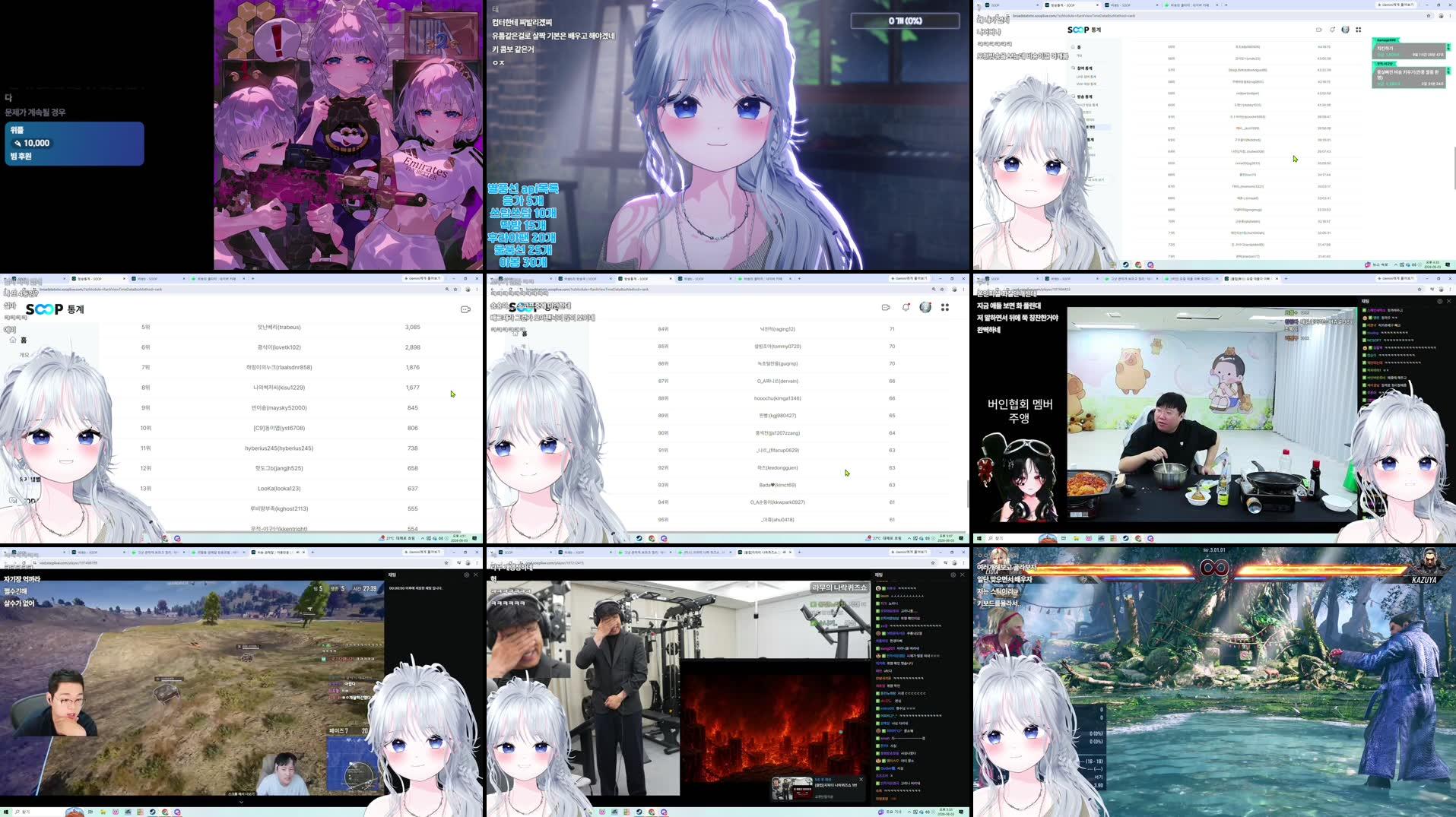This screenshot has width=1456, height=817.
Task: Click the Gemini button in the rank 55-73 browser
Action: (x=1397, y=5)
